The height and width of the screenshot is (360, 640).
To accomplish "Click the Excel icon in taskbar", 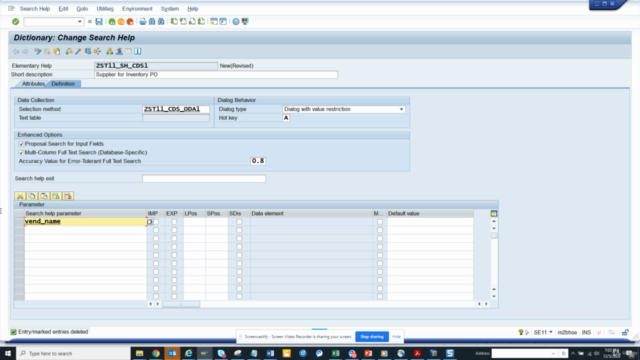I will pos(336,353).
